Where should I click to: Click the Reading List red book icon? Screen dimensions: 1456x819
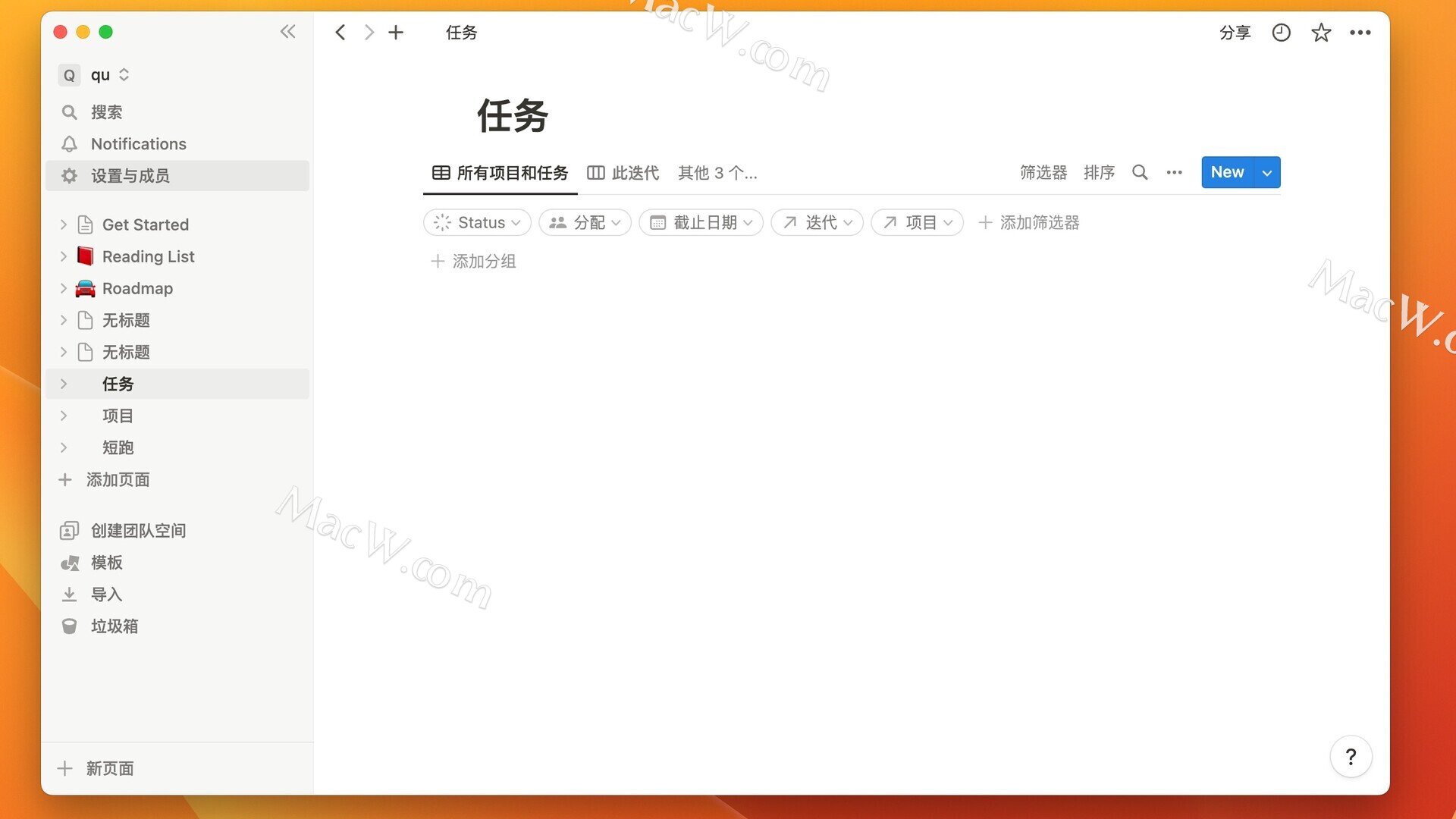pyautogui.click(x=85, y=256)
